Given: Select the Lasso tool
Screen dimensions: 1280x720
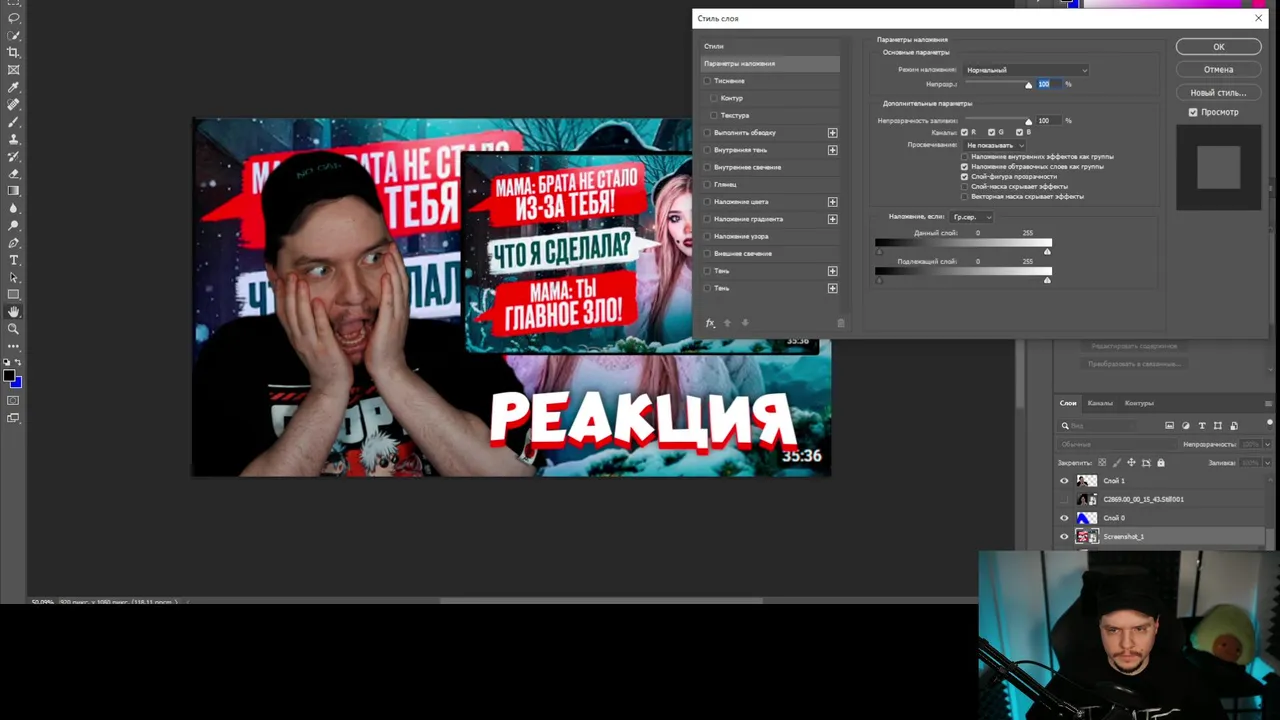Looking at the screenshot, I should pyautogui.click(x=13, y=18).
